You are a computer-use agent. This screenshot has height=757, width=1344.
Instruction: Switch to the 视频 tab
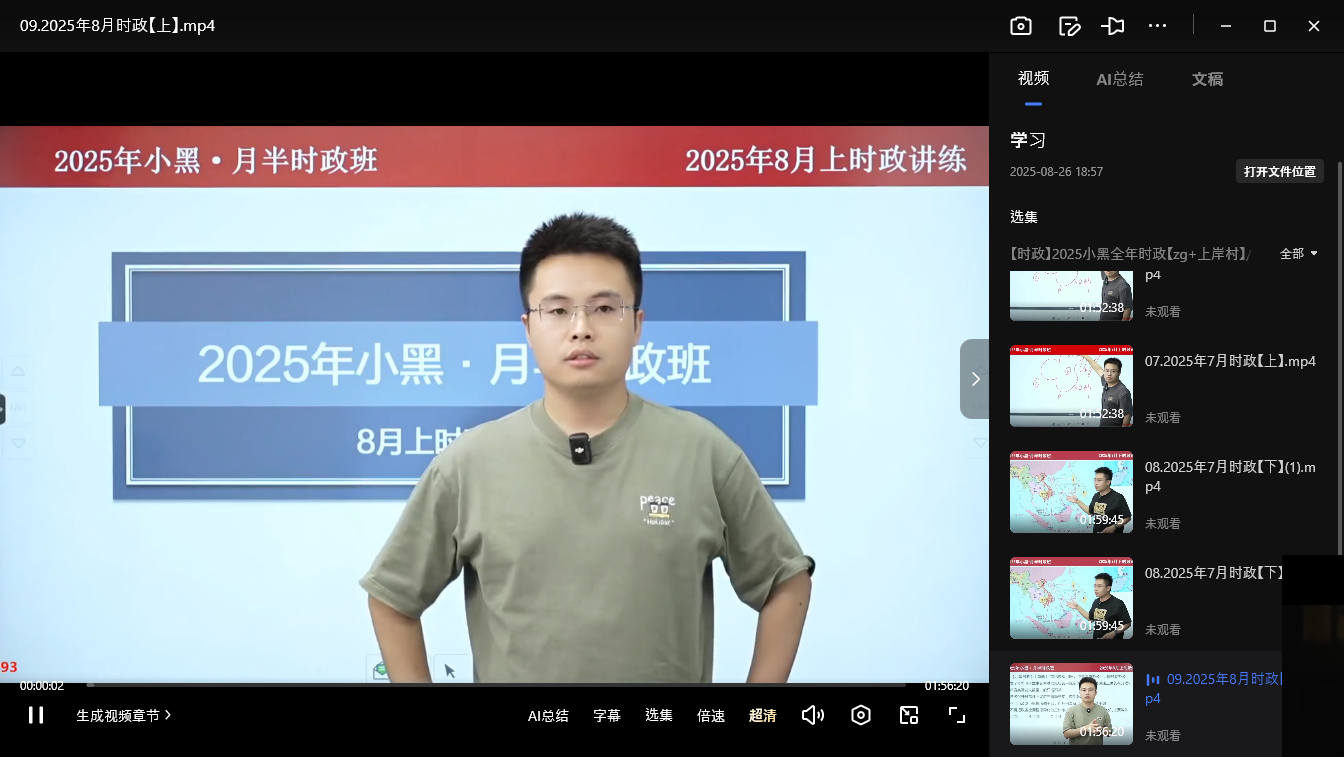click(x=1033, y=79)
